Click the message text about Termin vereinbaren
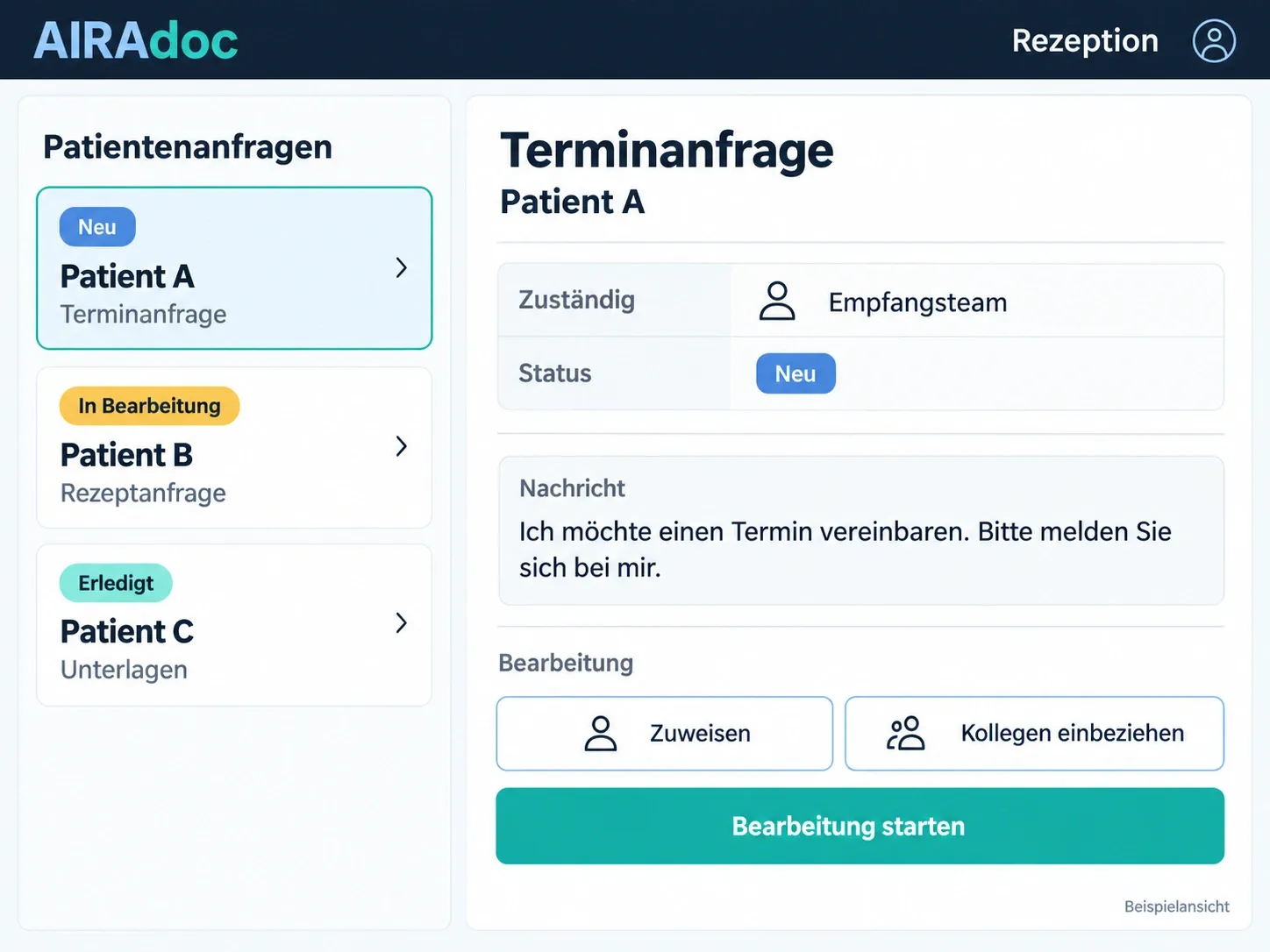This screenshot has width=1270, height=952. (x=845, y=550)
